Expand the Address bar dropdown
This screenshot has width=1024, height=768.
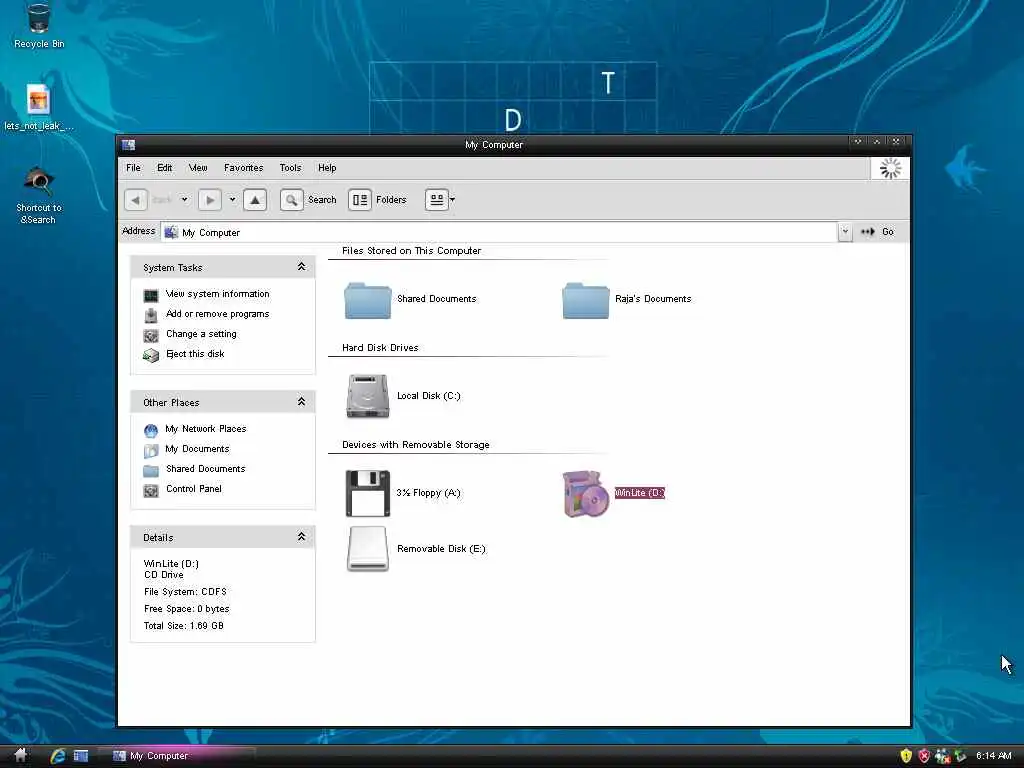point(844,232)
